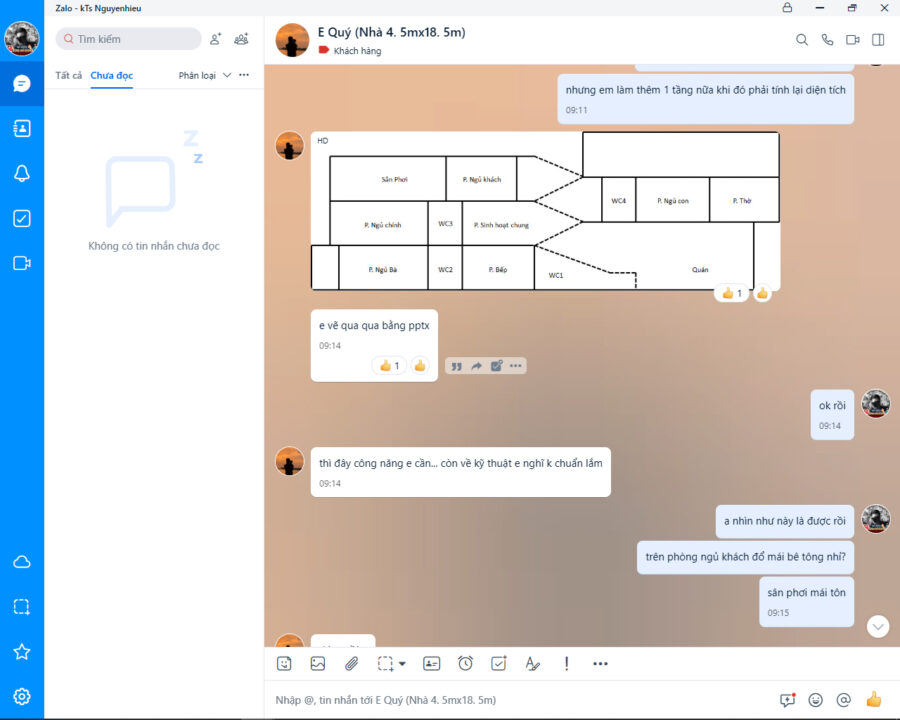The image size is (900, 720).
Task: Reply to the 'e vẽ qua' message
Action: [456, 366]
